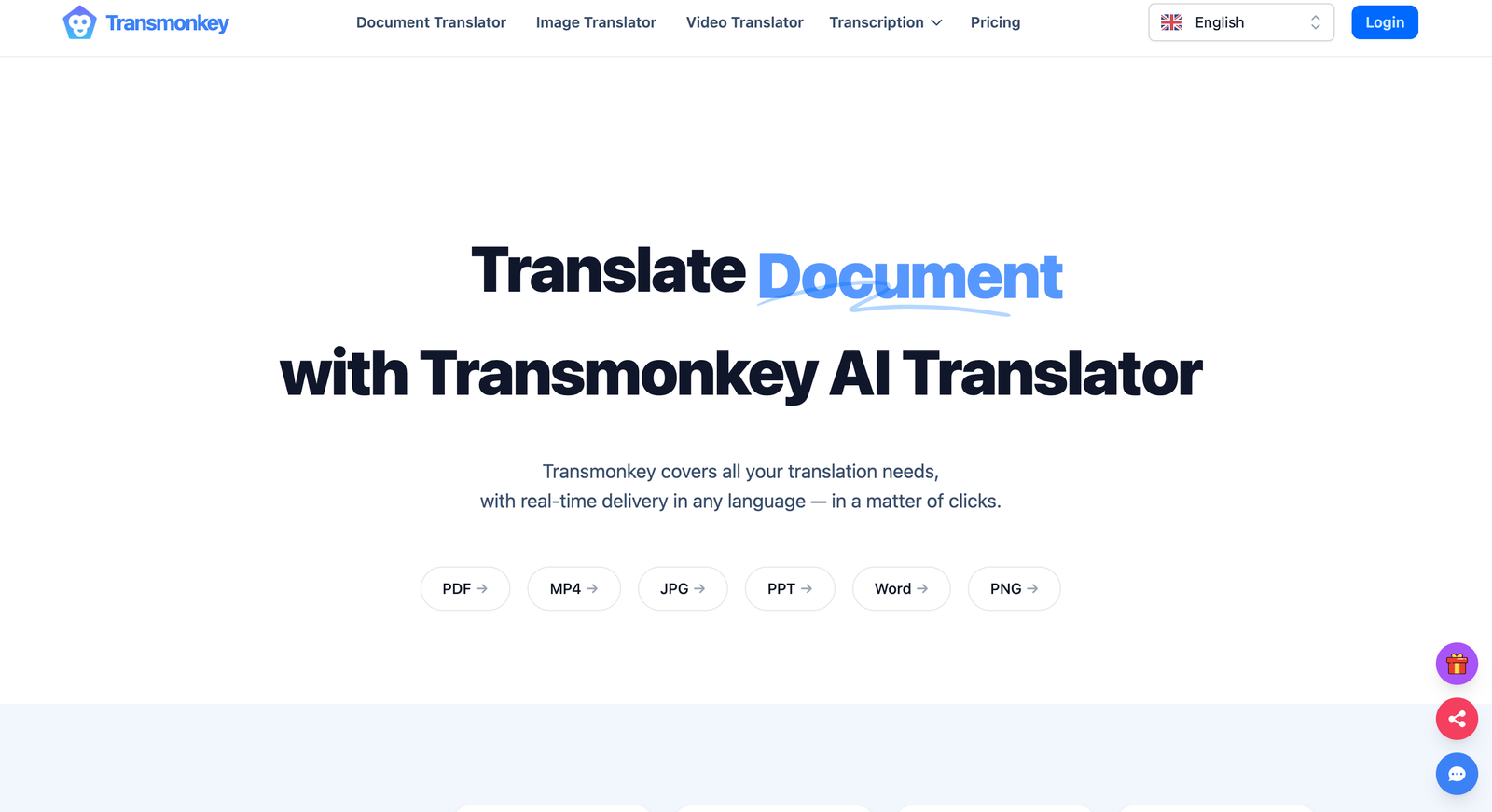Image resolution: width=1492 pixels, height=812 pixels.
Task: Click the arrow in the MP4 chip
Action: point(592,588)
